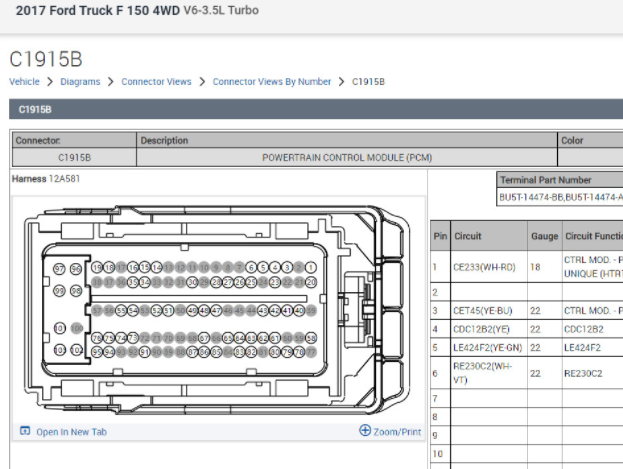Click the Color column header
Screen dimensions: 623x469
(x=590, y=140)
